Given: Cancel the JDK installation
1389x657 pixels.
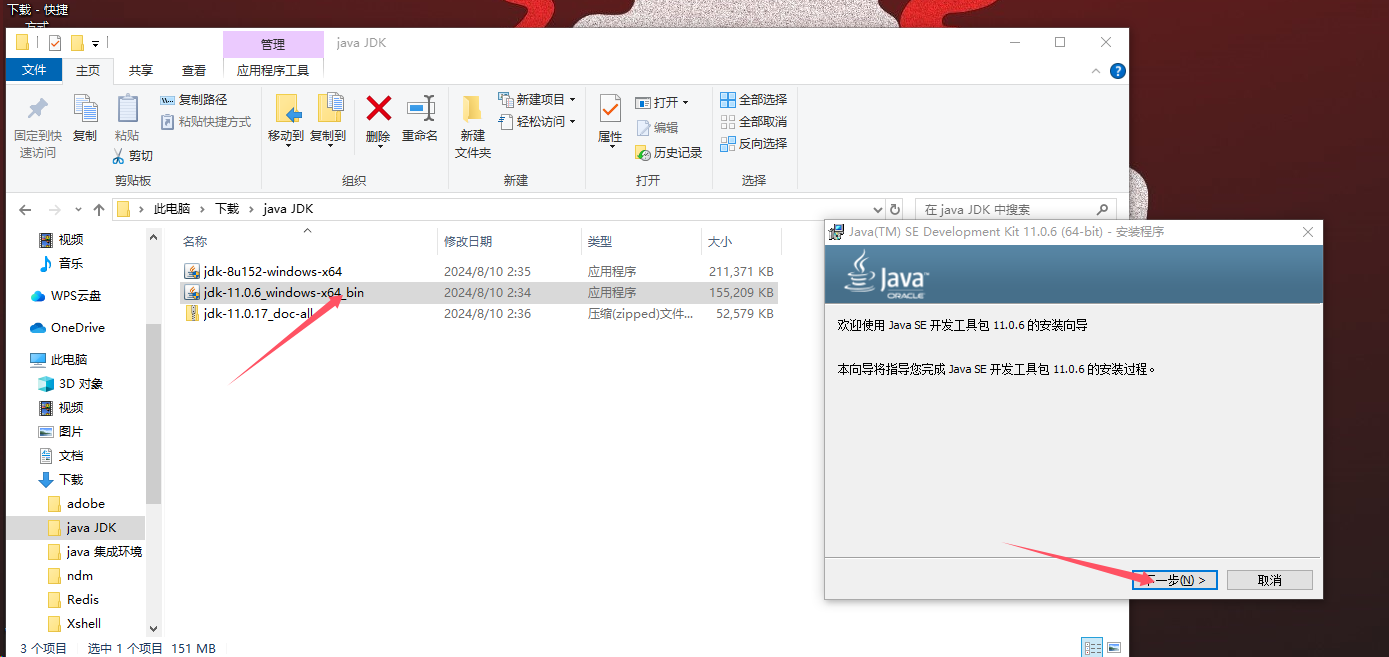Looking at the screenshot, I should pyautogui.click(x=1269, y=579).
